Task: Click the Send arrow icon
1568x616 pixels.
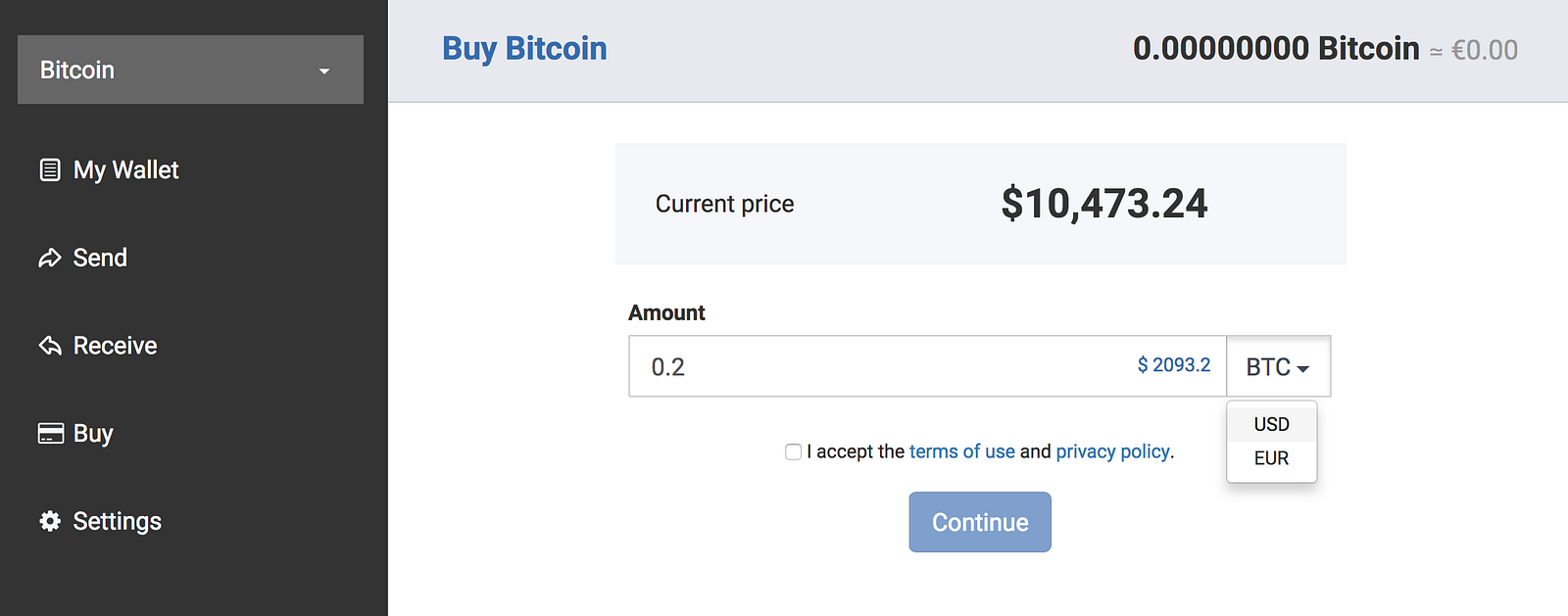Action: (50, 259)
